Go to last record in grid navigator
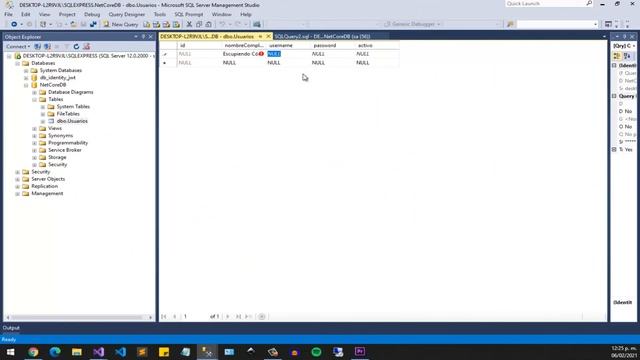Viewport: 640px width, 360px height. pos(238,317)
